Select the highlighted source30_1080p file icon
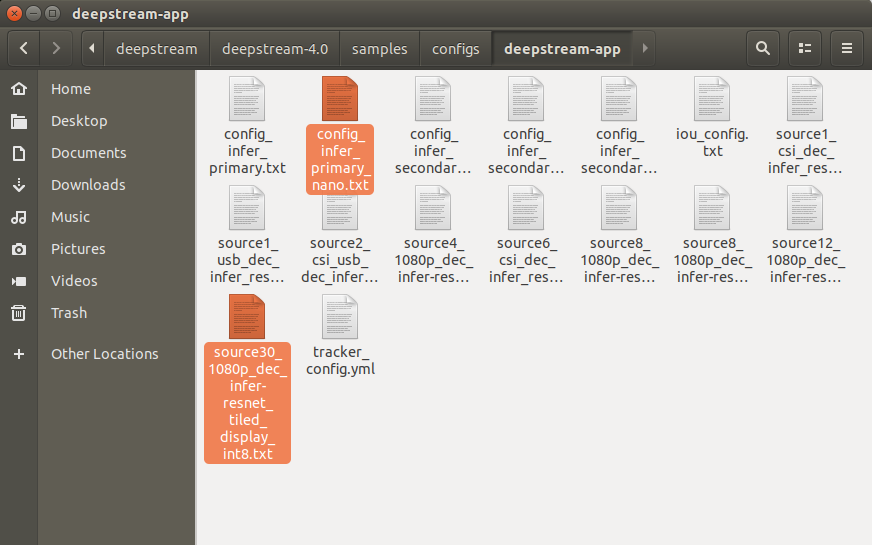872x545 pixels. click(247, 316)
